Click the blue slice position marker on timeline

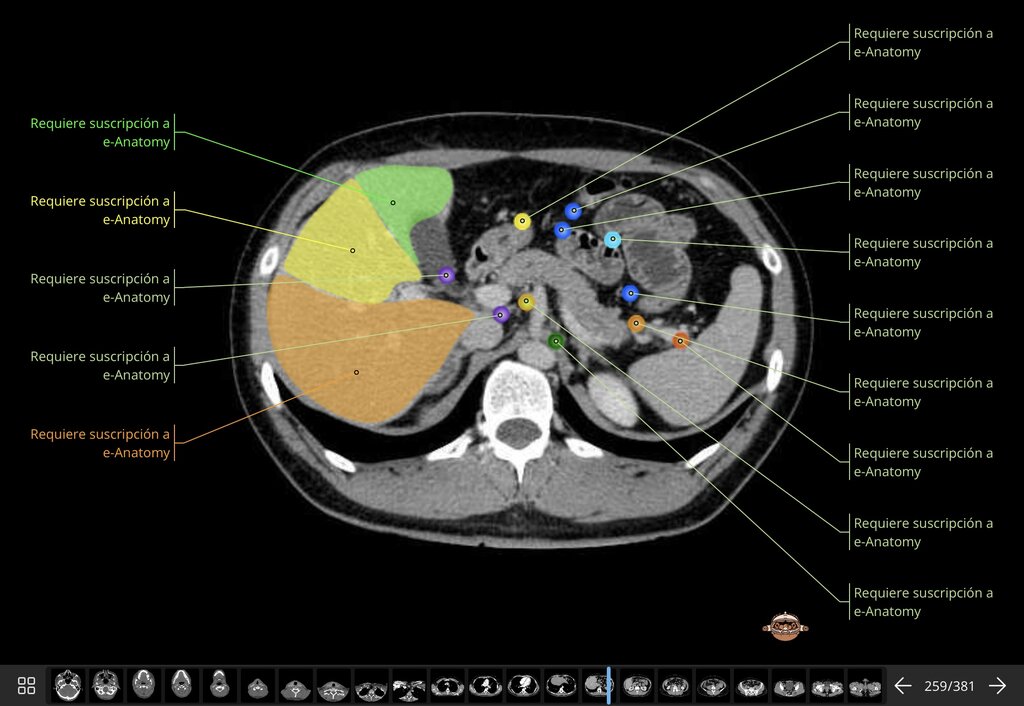tap(609, 686)
